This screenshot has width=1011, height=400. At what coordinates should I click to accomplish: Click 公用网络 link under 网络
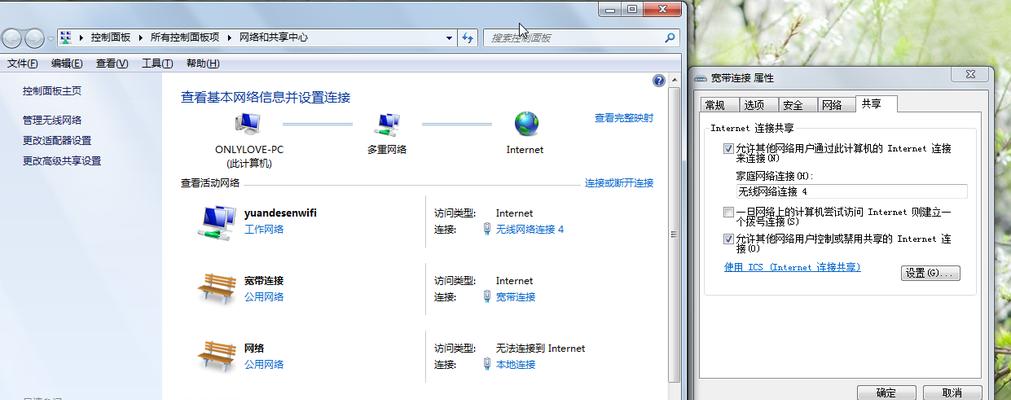point(264,365)
